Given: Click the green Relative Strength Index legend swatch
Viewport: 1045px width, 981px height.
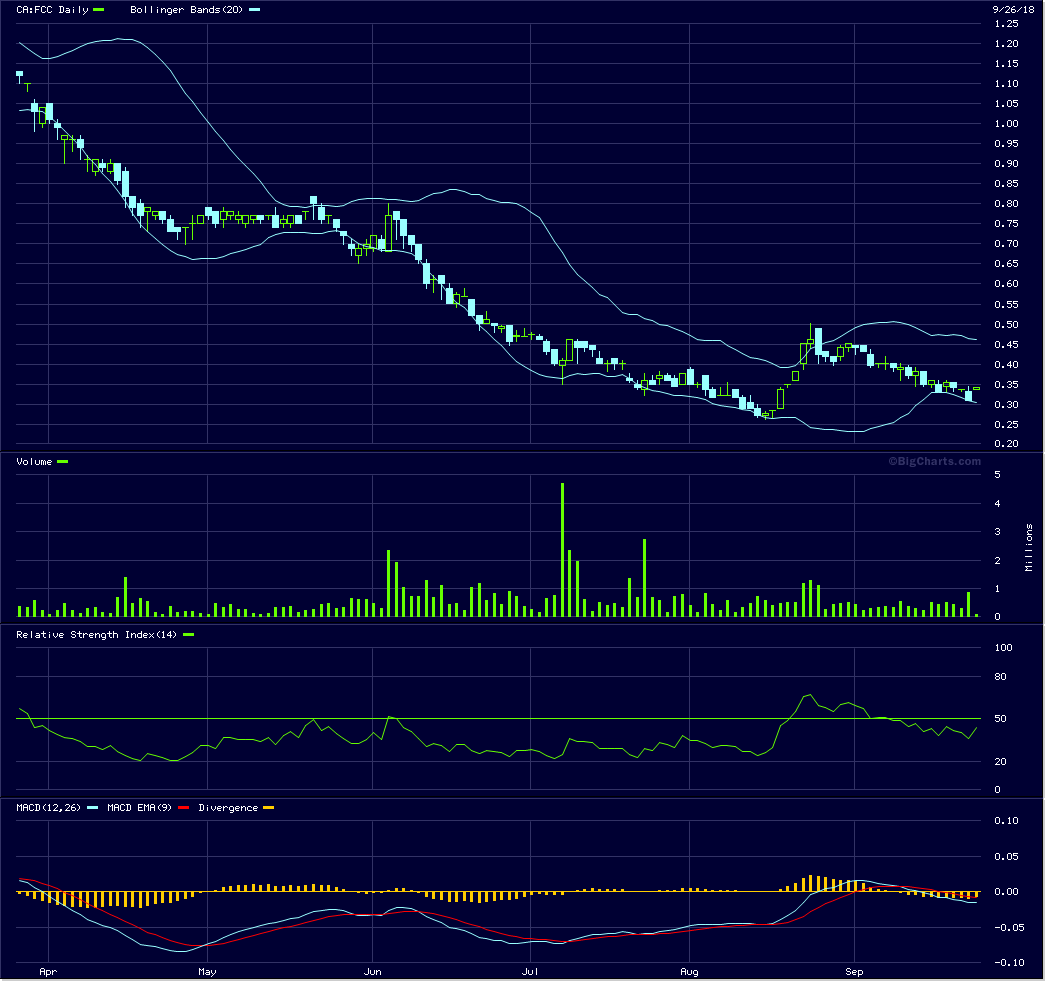Looking at the screenshot, I should pyautogui.click(x=189, y=634).
